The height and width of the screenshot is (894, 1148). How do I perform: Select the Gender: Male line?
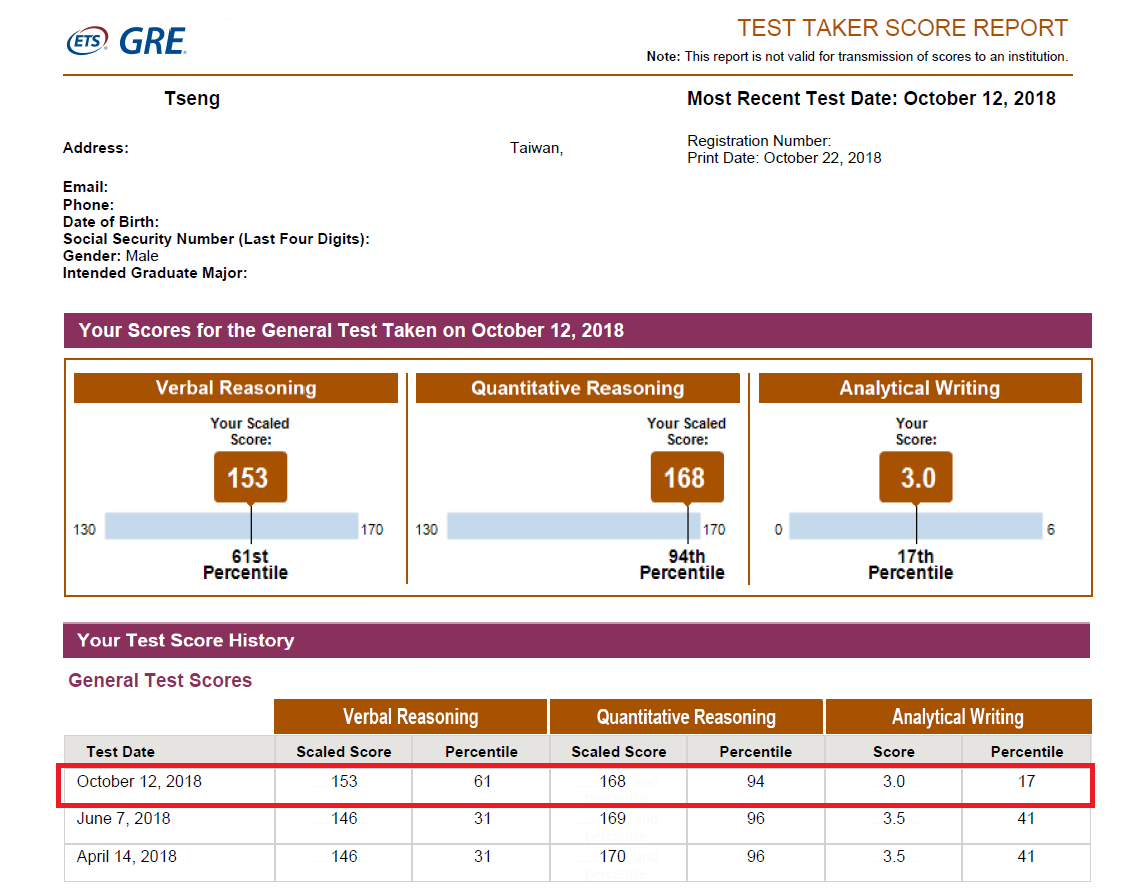click(x=111, y=256)
